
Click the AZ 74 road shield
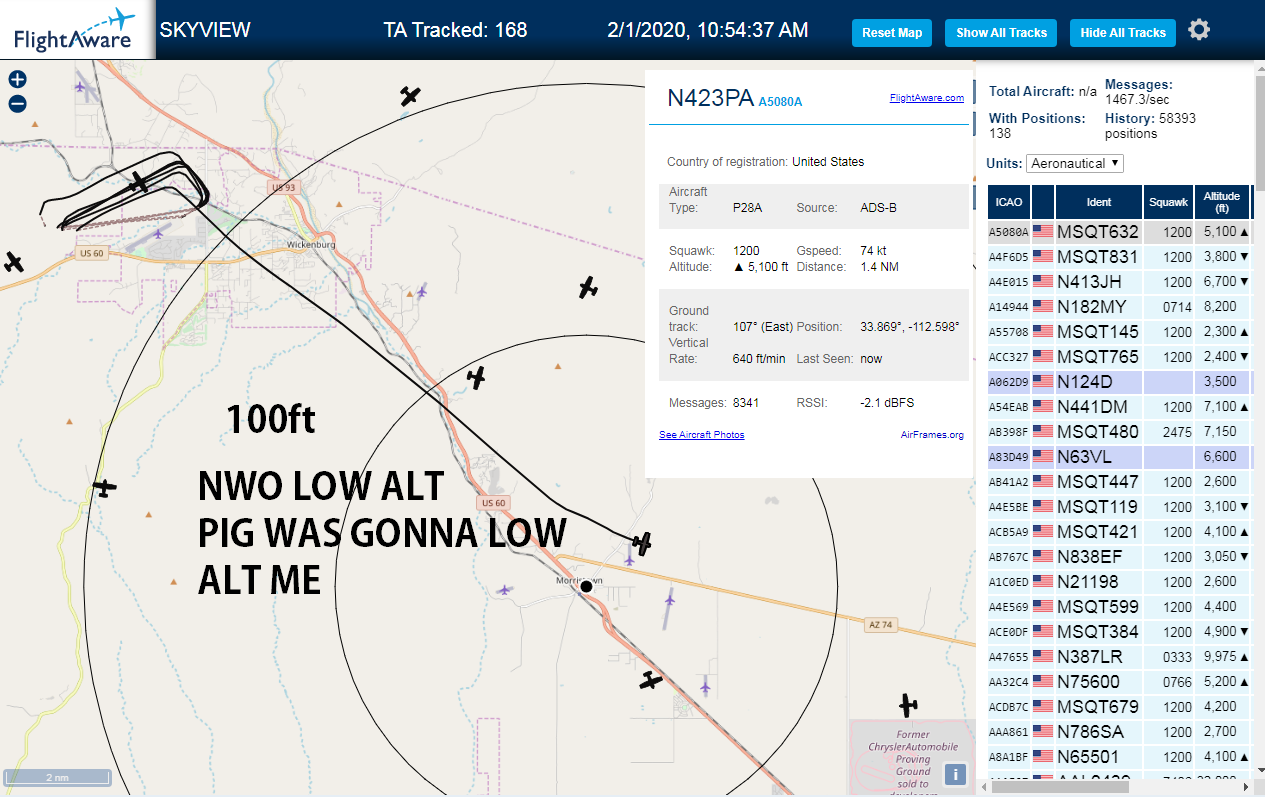coord(880,624)
